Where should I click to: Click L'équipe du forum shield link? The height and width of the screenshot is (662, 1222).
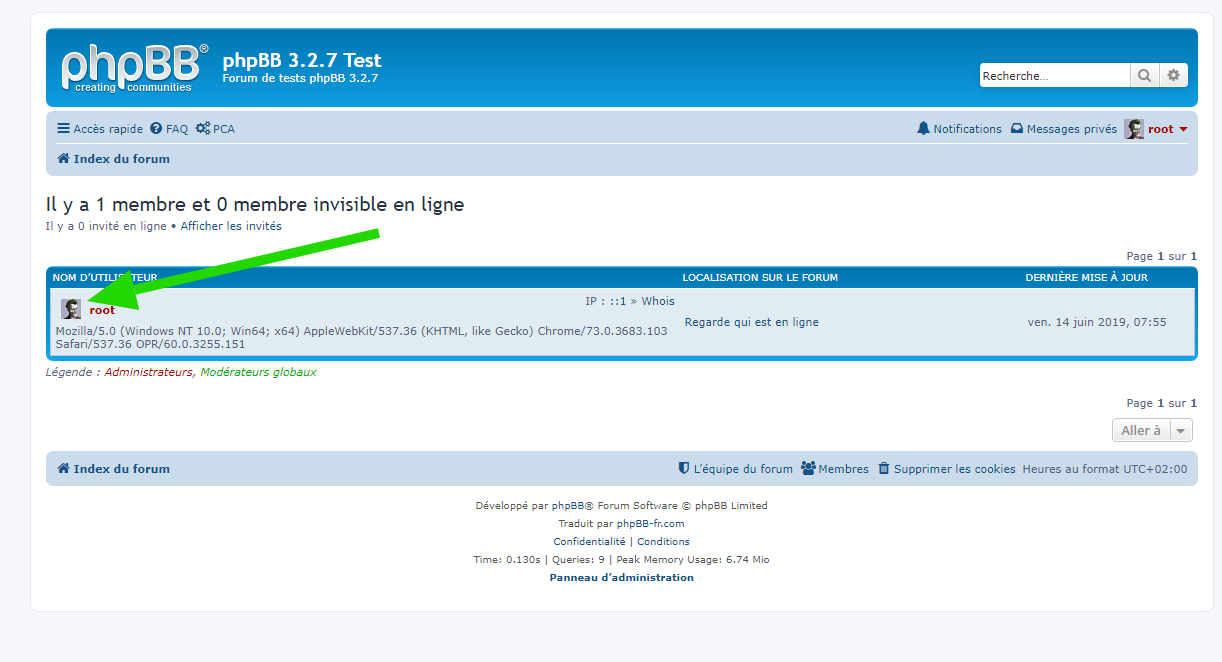(735, 469)
